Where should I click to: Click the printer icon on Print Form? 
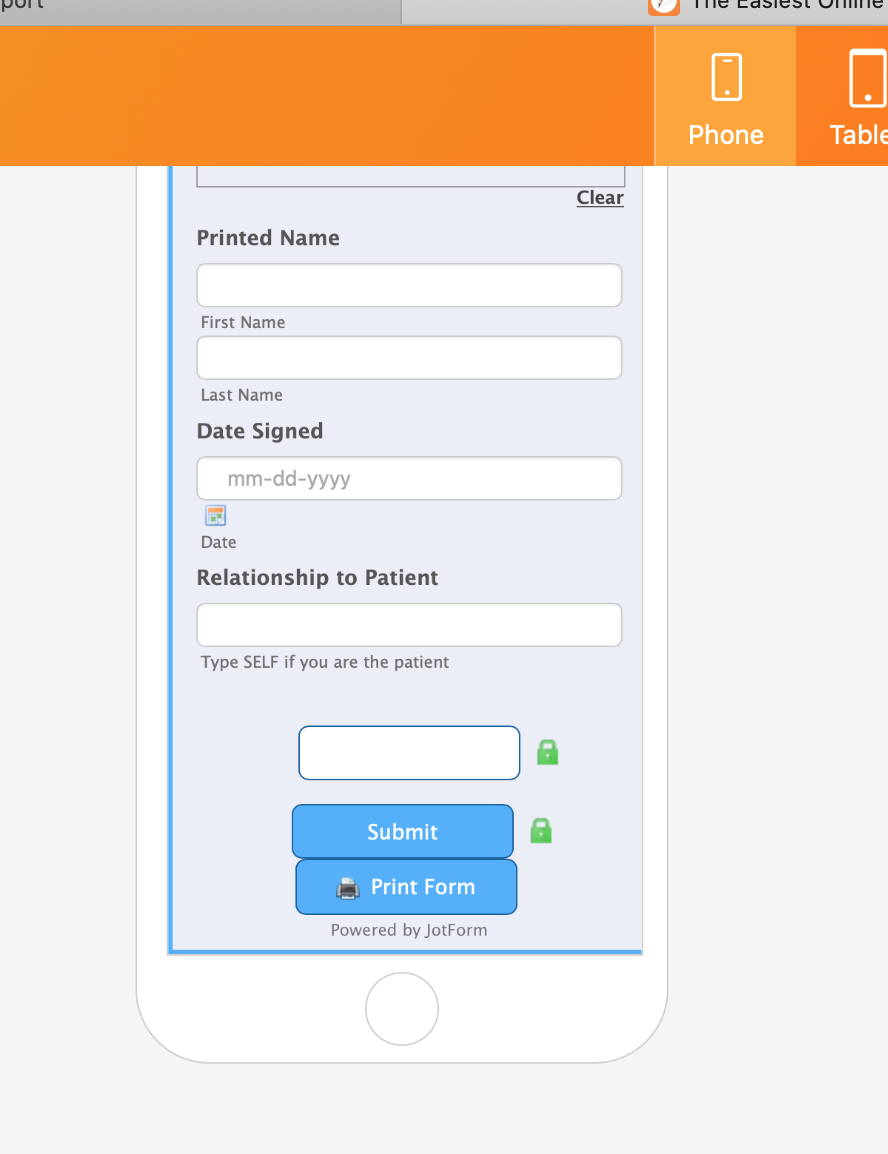(347, 887)
